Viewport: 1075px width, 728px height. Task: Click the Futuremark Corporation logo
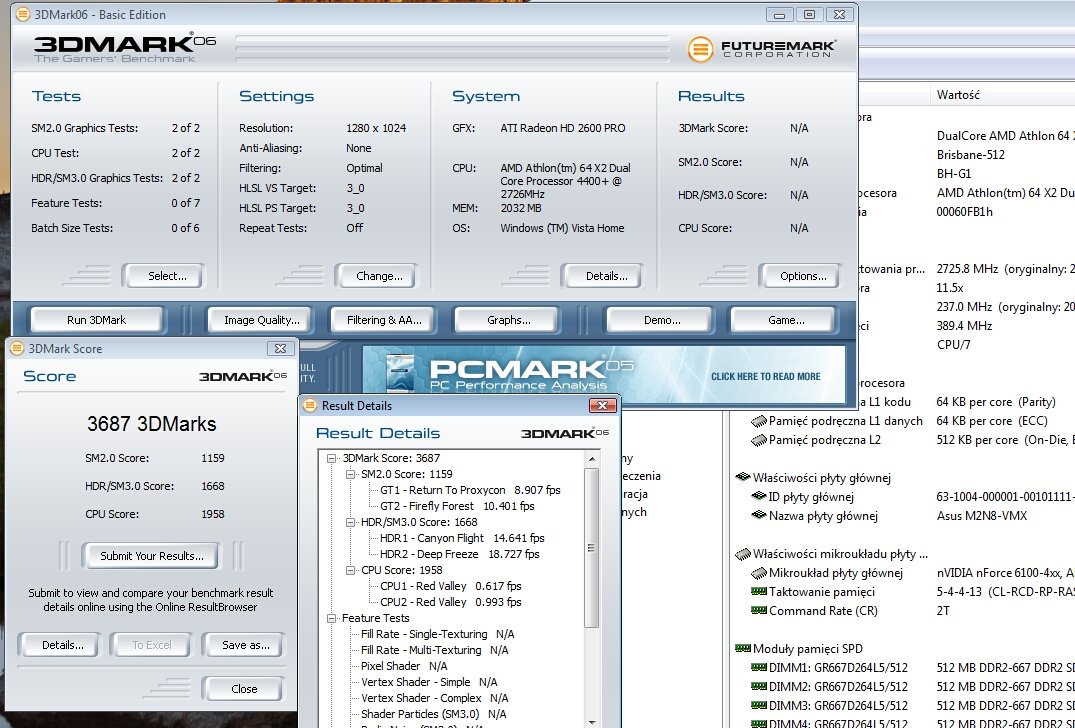coord(761,49)
